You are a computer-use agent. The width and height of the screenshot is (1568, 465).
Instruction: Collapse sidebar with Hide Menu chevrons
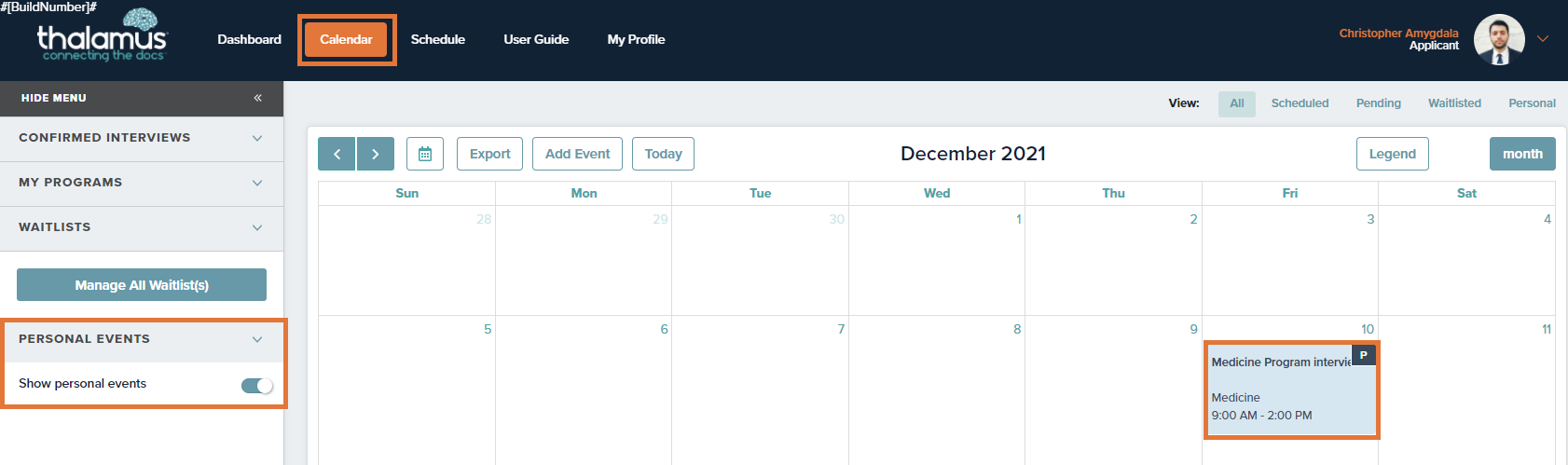click(x=257, y=98)
